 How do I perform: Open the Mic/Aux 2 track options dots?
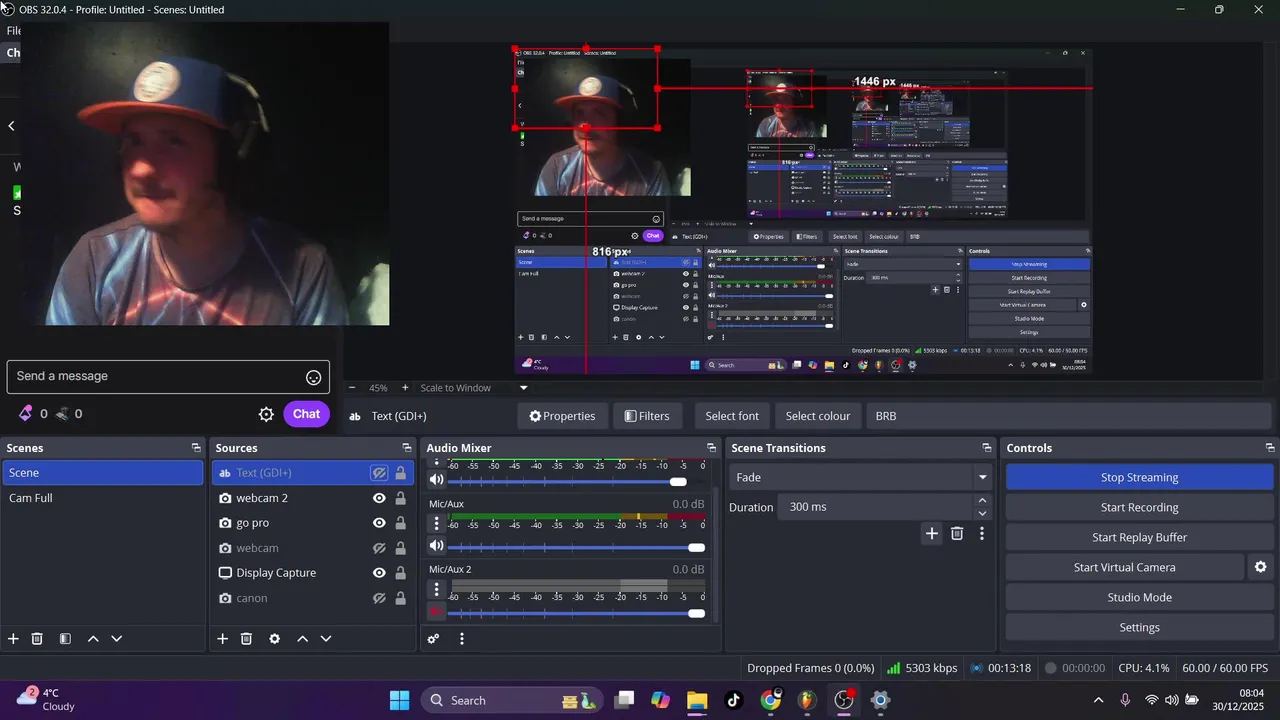[436, 589]
